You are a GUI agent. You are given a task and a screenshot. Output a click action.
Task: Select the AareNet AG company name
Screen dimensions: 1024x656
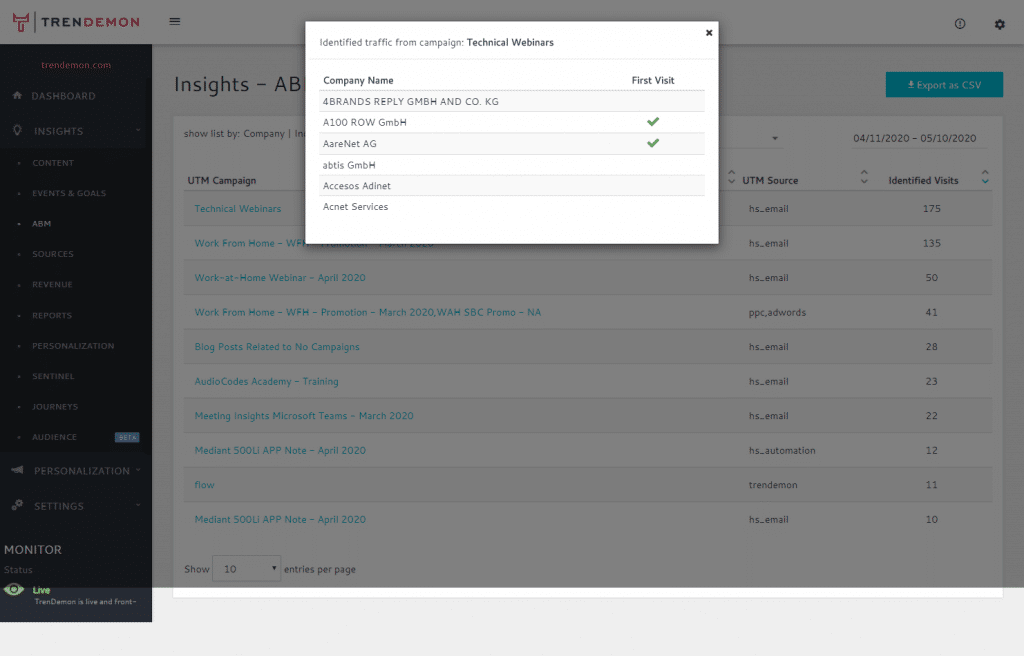[349, 144]
